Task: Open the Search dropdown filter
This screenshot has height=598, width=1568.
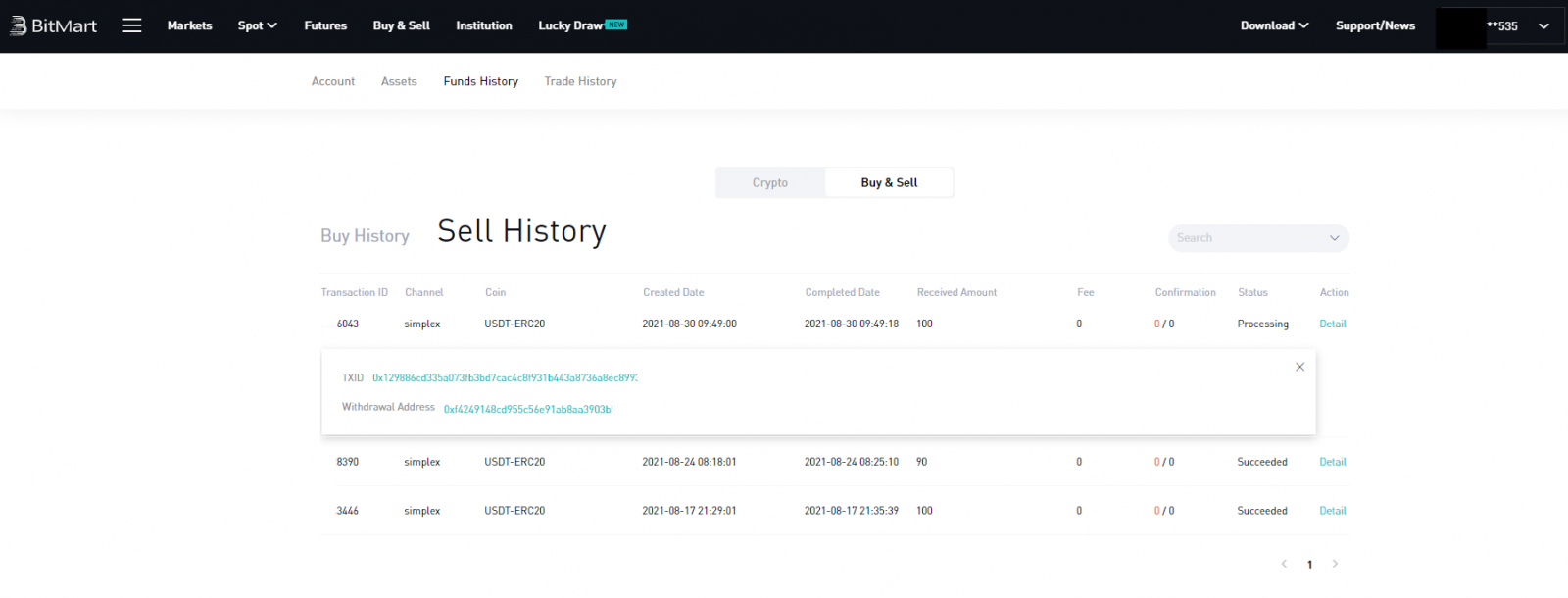Action: (1258, 238)
